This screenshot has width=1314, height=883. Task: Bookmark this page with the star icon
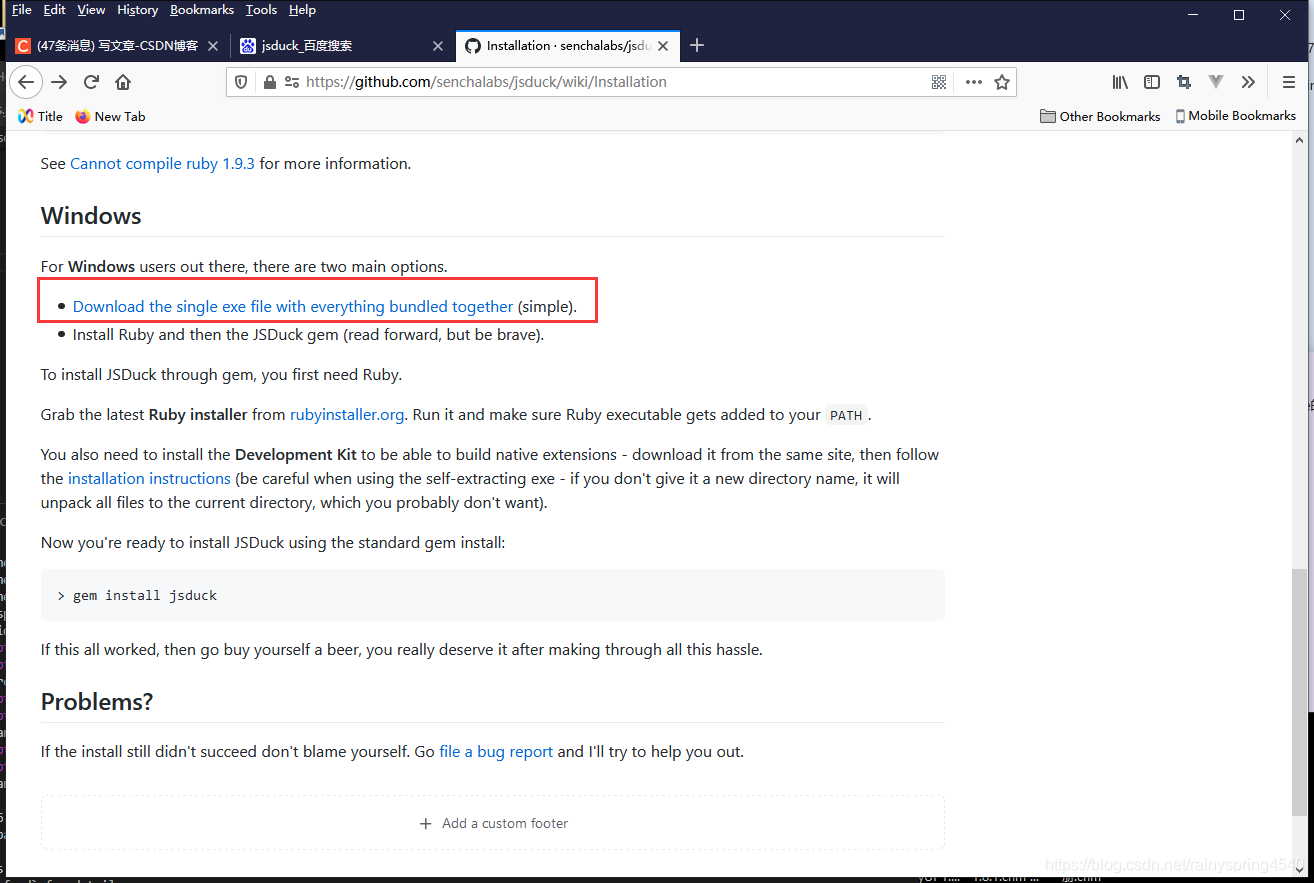(x=1002, y=82)
